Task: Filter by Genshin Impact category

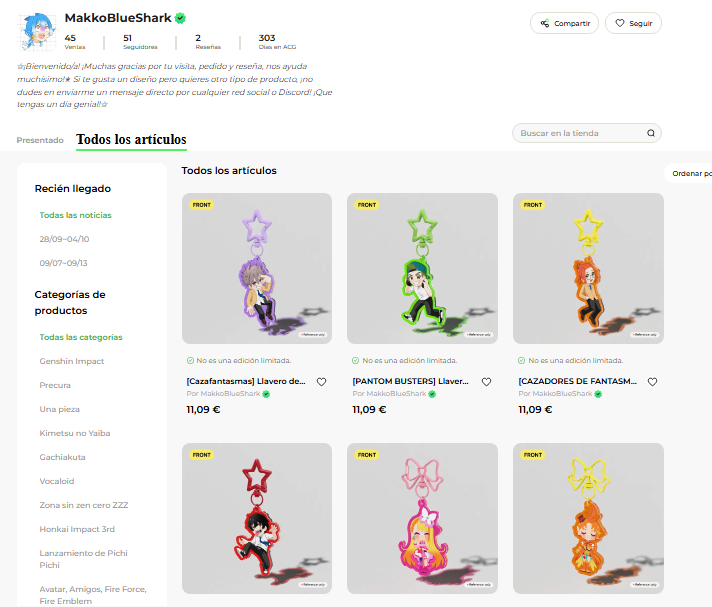Action: pos(72,361)
